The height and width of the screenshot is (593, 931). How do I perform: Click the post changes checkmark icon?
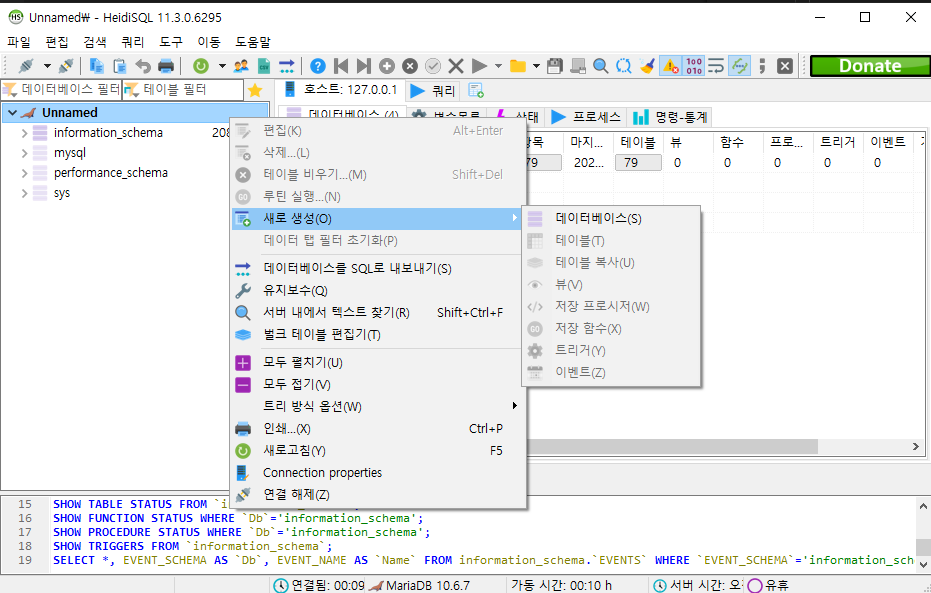pos(433,66)
